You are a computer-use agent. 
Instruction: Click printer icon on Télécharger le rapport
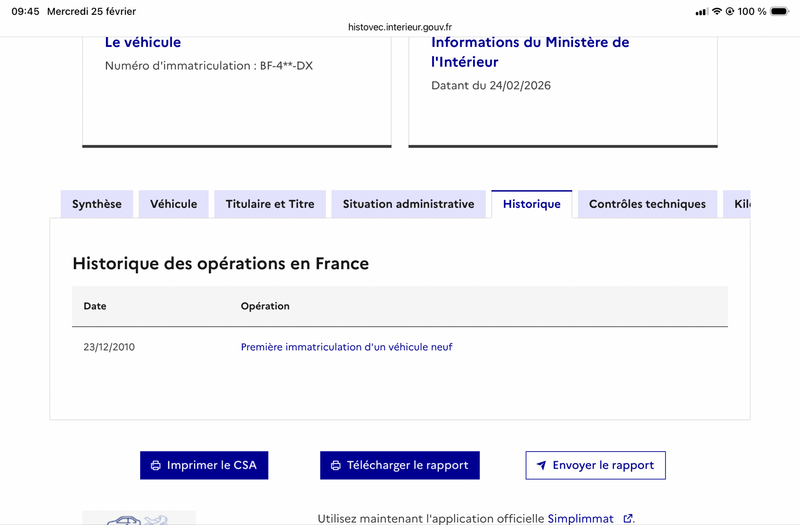[336, 465]
